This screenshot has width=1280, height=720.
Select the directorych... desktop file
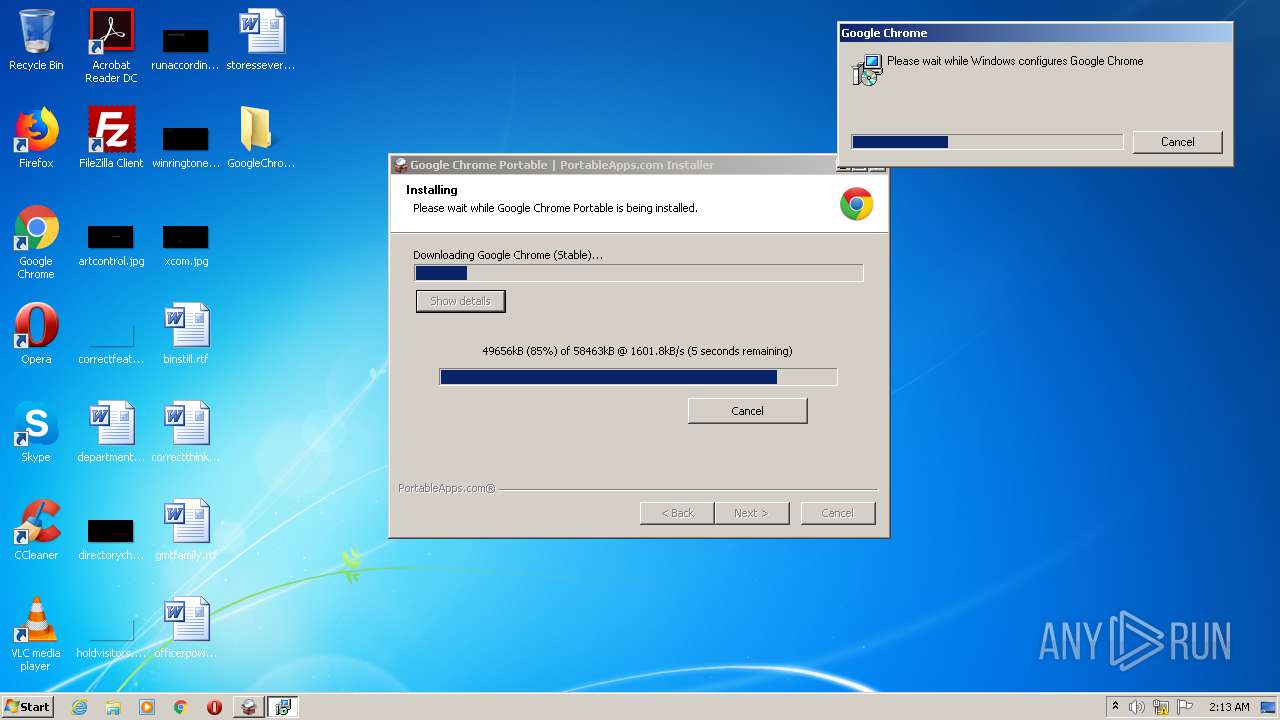click(111, 538)
